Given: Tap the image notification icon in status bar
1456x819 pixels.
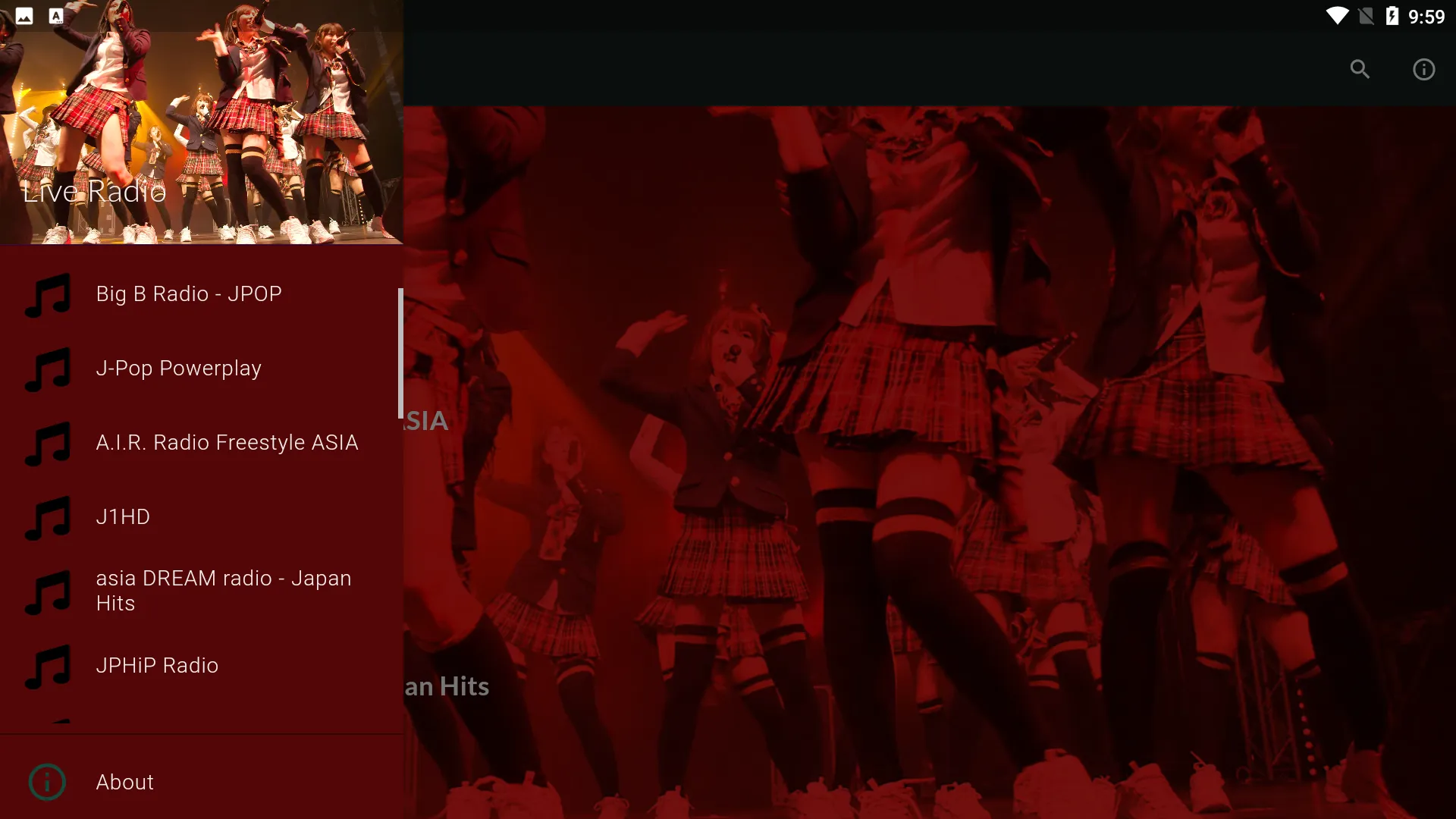Looking at the screenshot, I should (24, 16).
